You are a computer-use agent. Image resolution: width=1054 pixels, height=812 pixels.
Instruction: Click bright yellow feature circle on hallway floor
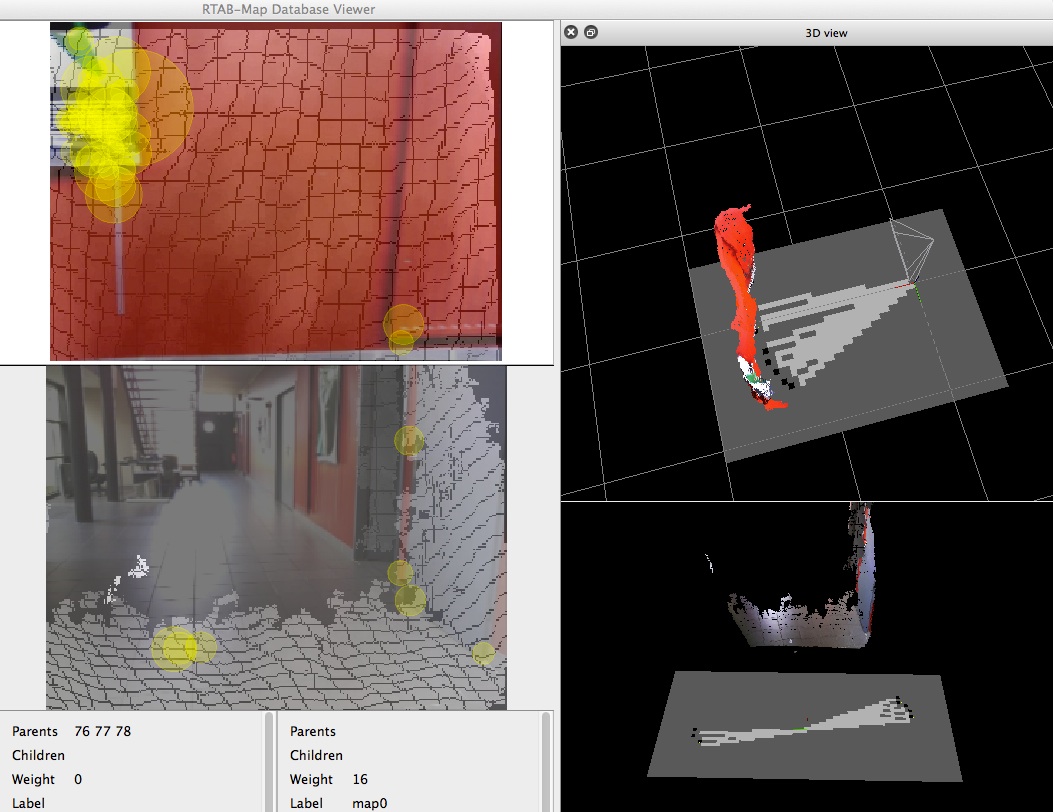(x=174, y=648)
